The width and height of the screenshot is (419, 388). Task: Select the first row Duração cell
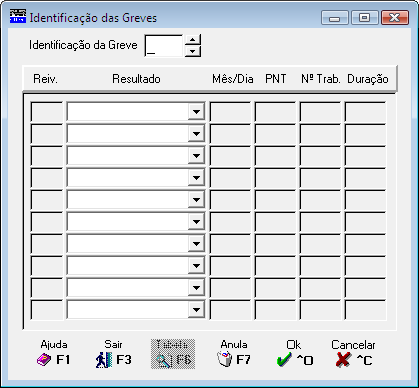[x=365, y=112]
